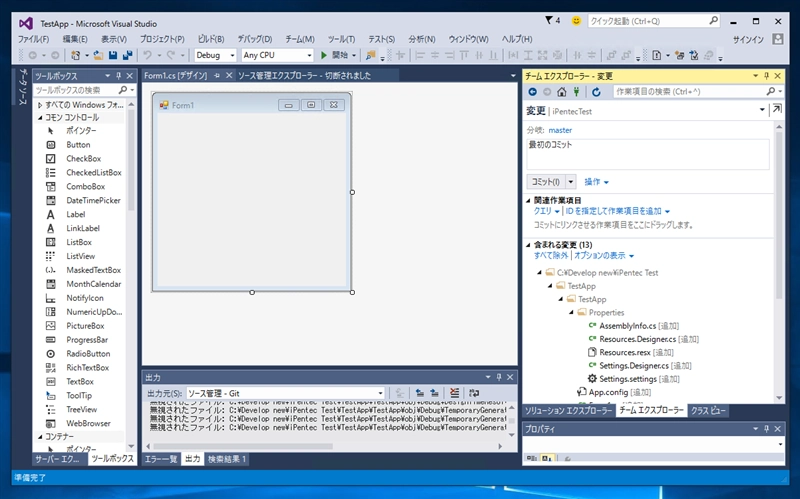Switch to ソリューション エクスプローラー tab

coord(568,410)
